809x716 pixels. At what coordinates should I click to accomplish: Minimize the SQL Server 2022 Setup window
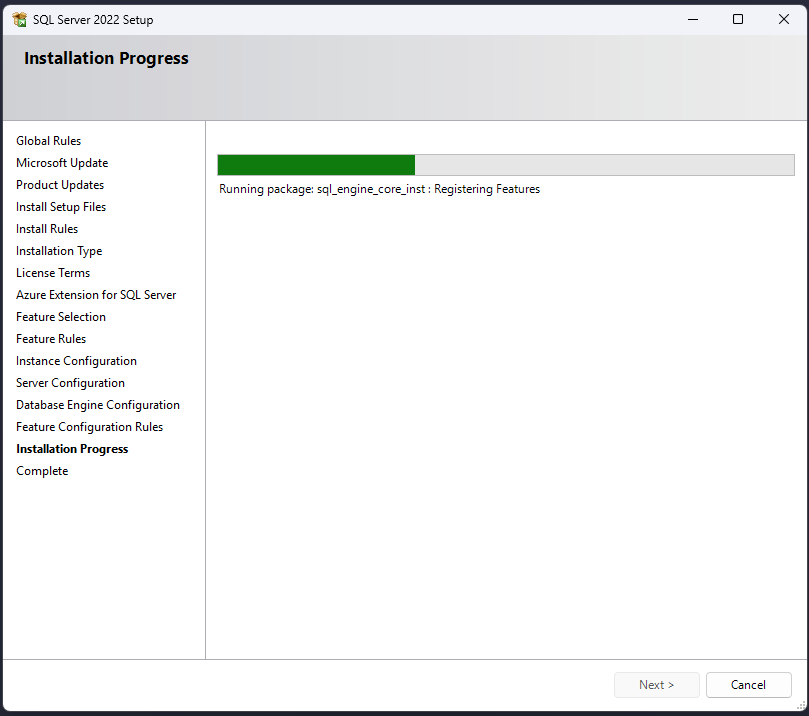tap(691, 19)
